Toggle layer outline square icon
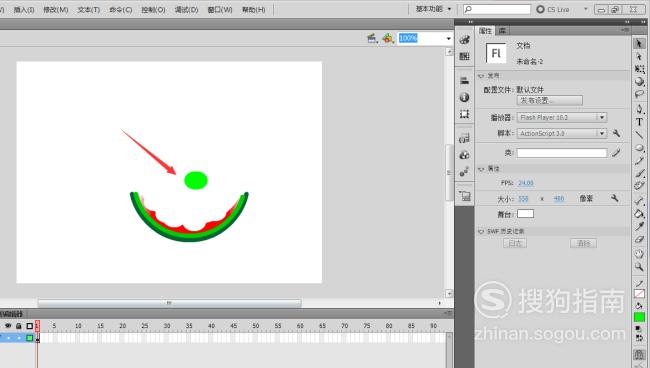650x368 pixels. click(x=29, y=326)
